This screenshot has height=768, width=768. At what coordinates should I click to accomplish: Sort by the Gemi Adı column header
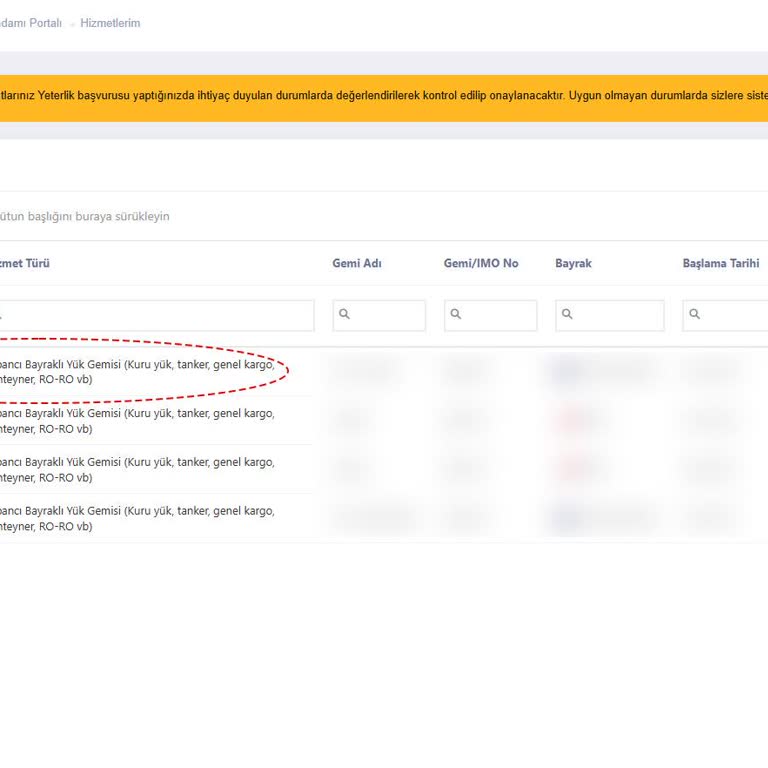tap(357, 263)
